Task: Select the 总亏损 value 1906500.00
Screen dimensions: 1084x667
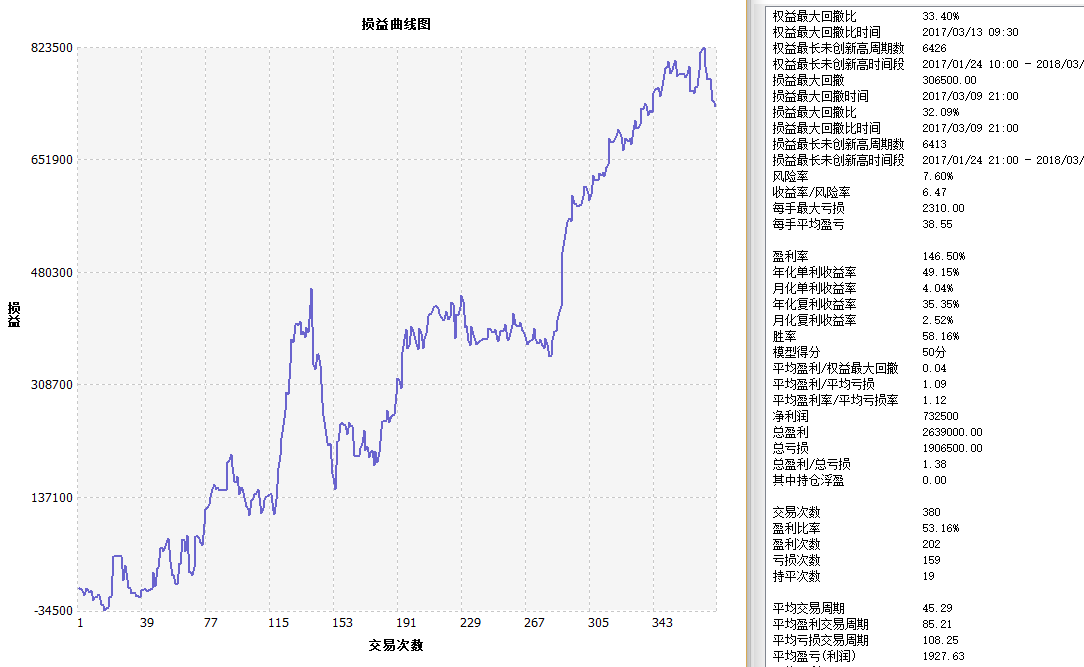Action: [x=952, y=448]
